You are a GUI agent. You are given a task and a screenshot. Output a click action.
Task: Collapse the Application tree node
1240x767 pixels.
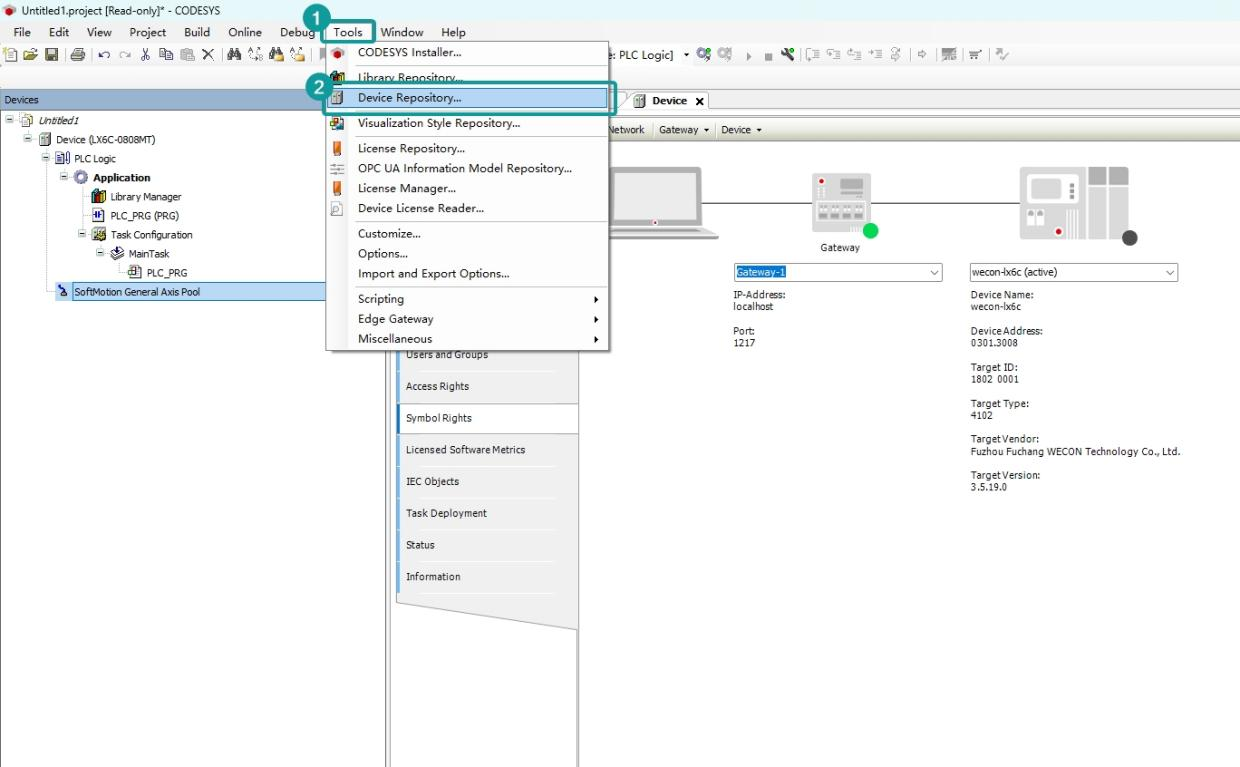64,177
